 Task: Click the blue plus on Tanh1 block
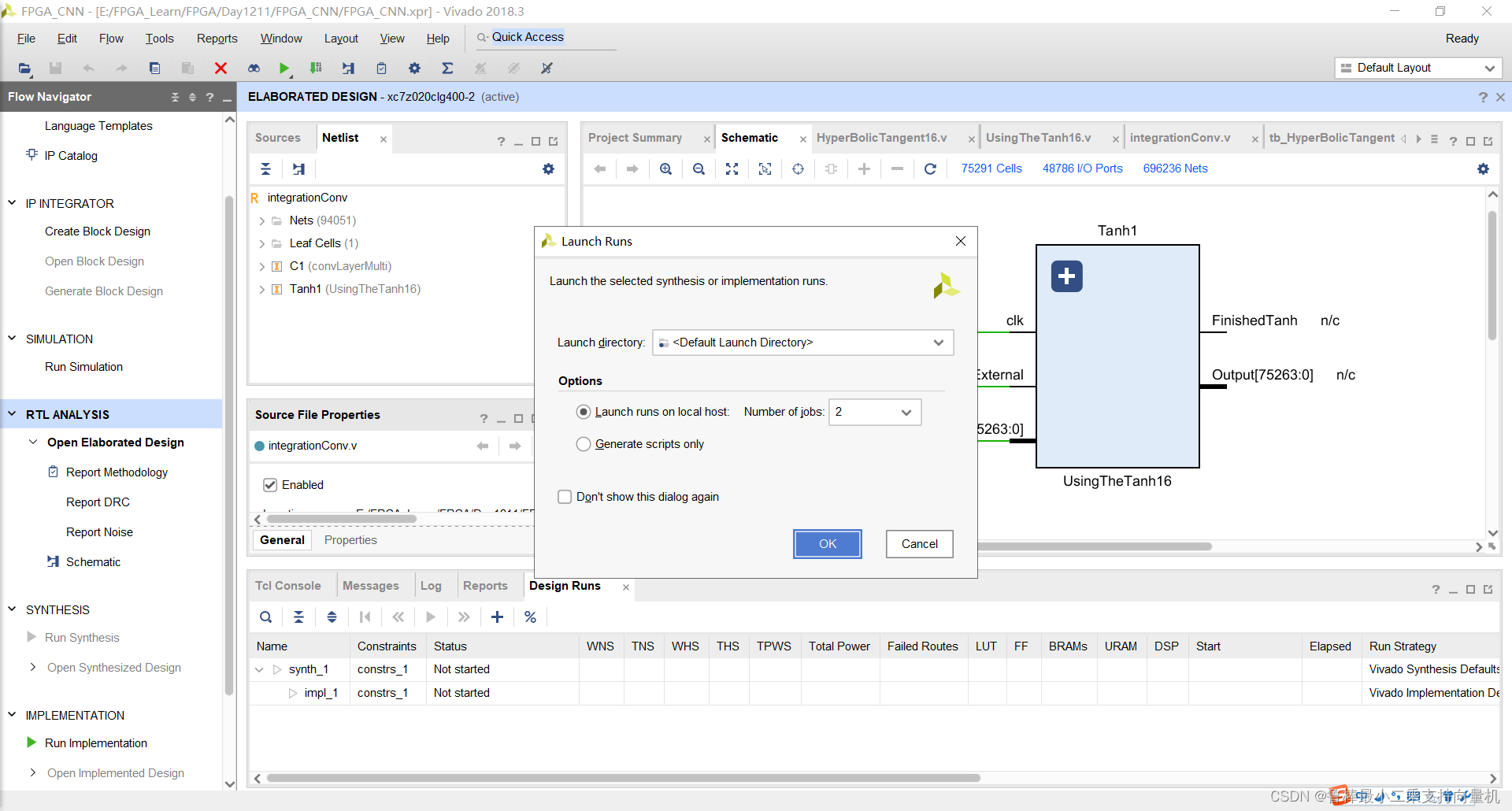click(x=1066, y=276)
